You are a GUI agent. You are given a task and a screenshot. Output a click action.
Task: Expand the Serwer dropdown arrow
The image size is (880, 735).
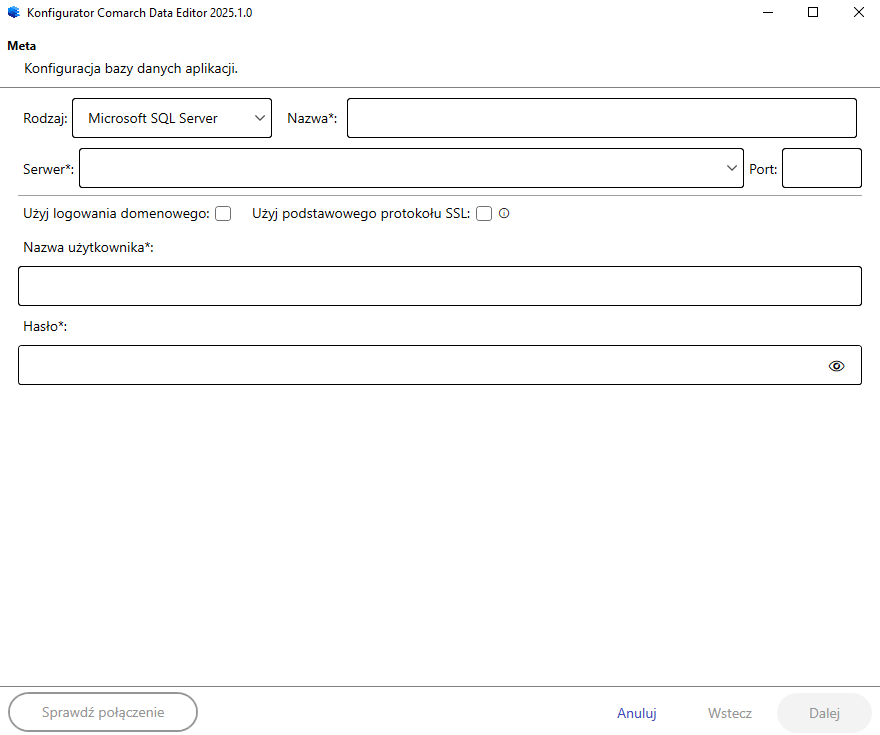tap(732, 168)
